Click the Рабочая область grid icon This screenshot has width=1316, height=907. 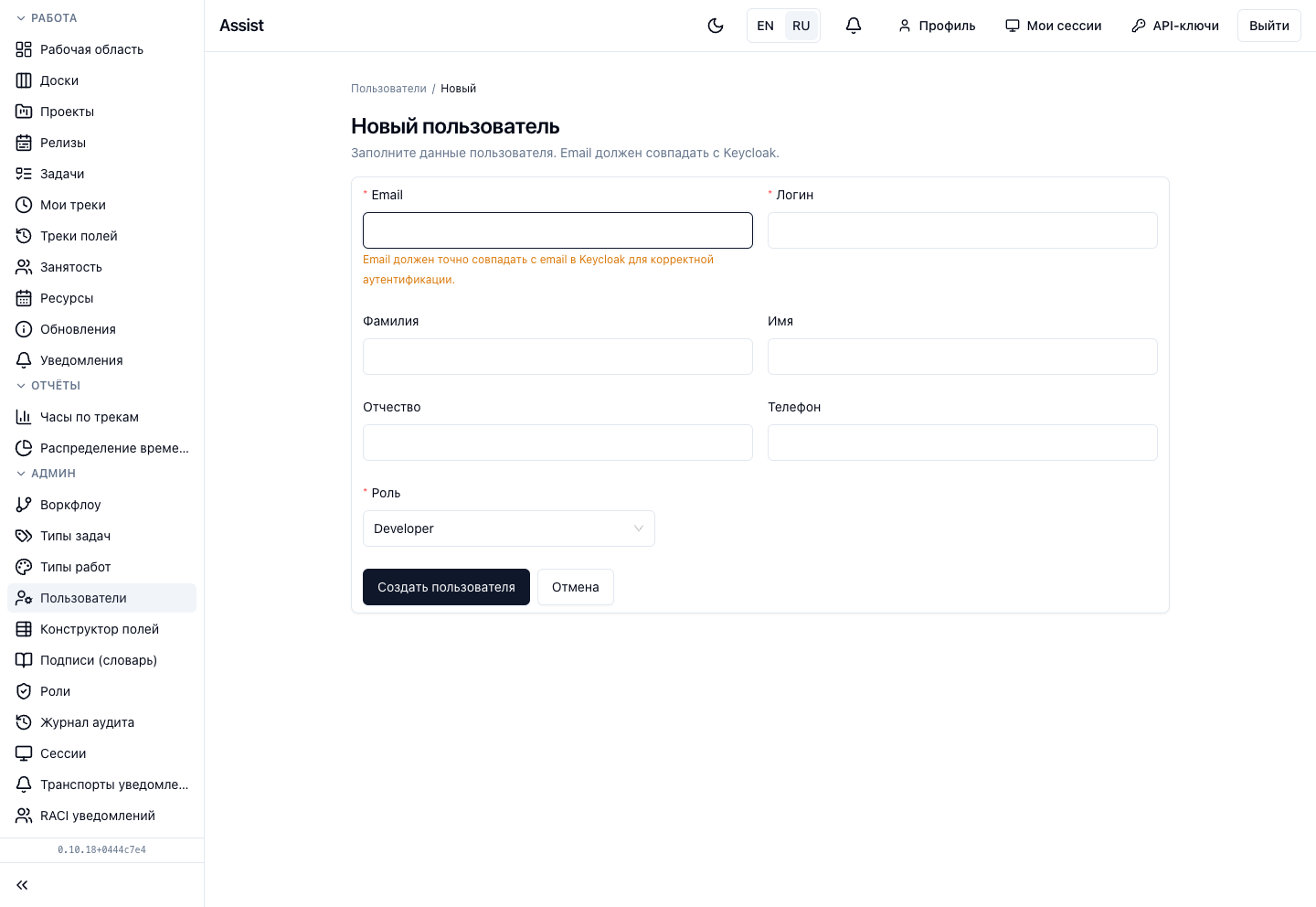click(x=24, y=49)
